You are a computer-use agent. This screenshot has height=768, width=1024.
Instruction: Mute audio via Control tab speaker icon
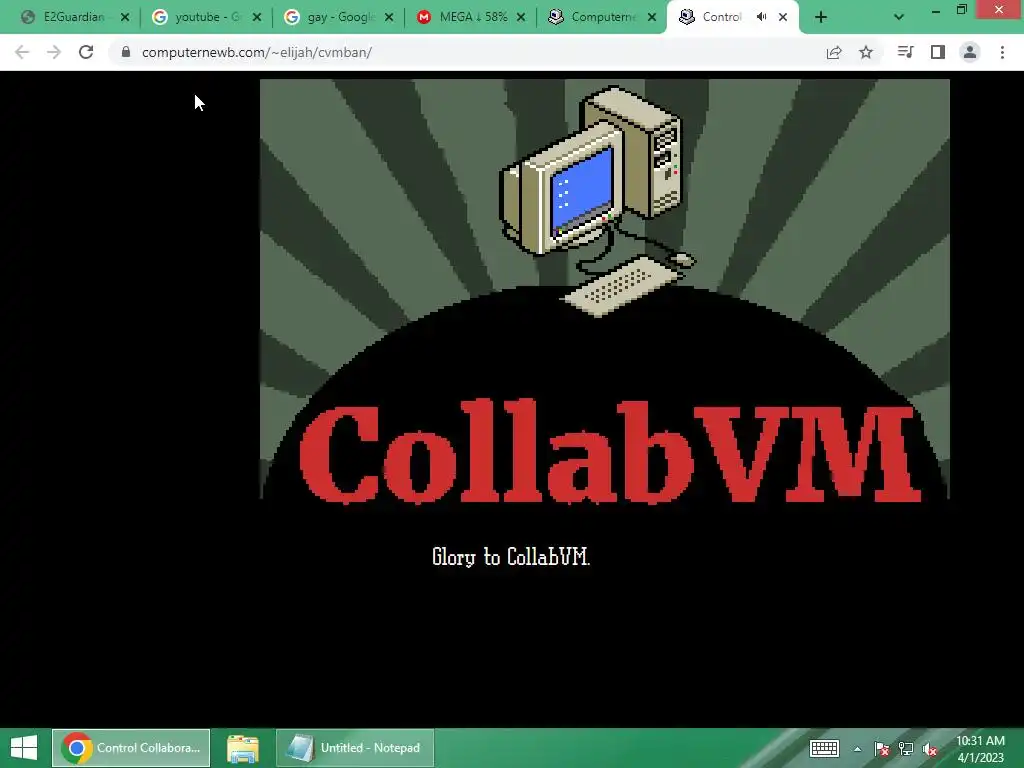pos(761,17)
